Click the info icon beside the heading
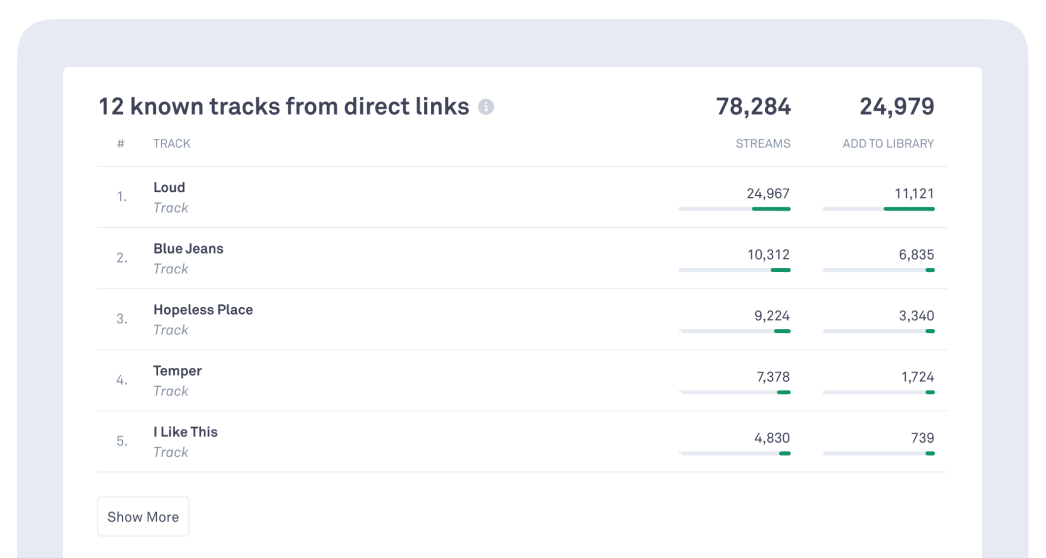1046x558 pixels. [486, 107]
